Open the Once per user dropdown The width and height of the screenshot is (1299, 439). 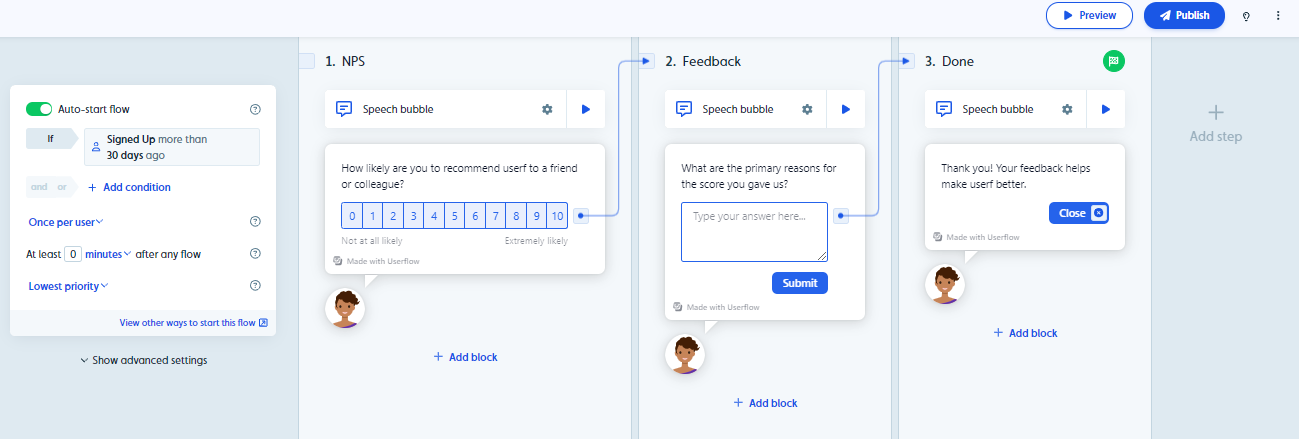(66, 222)
